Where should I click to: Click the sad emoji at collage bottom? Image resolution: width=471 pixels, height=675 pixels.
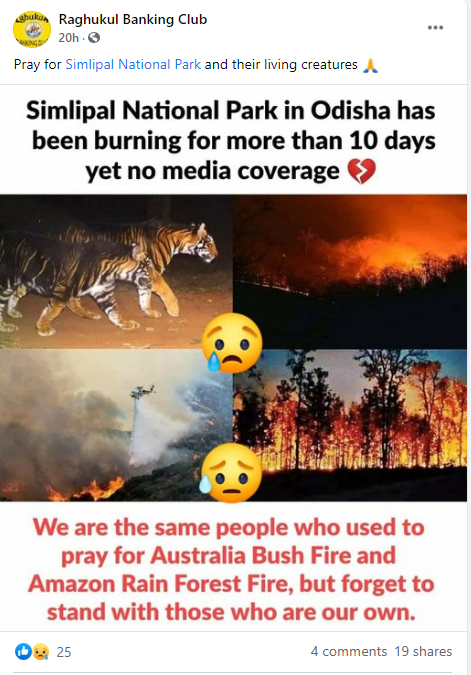pos(231,473)
